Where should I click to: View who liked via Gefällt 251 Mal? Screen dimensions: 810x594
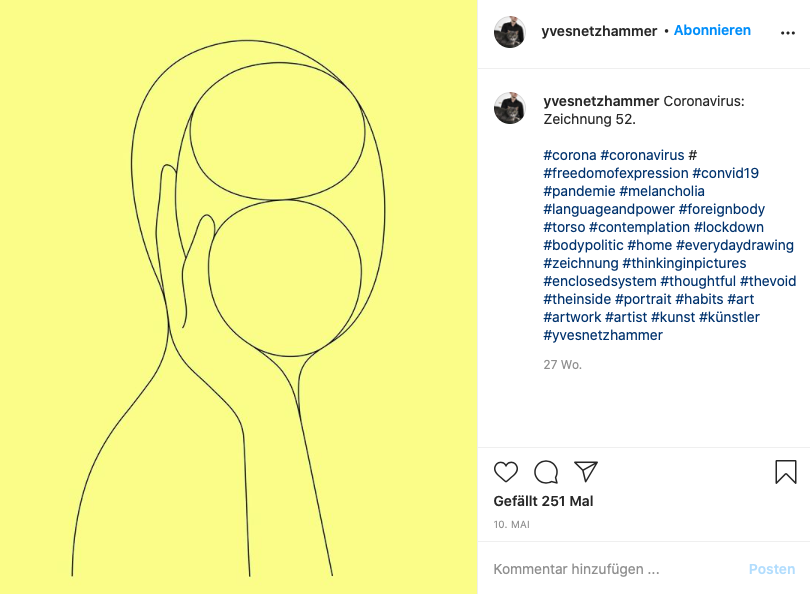[543, 501]
